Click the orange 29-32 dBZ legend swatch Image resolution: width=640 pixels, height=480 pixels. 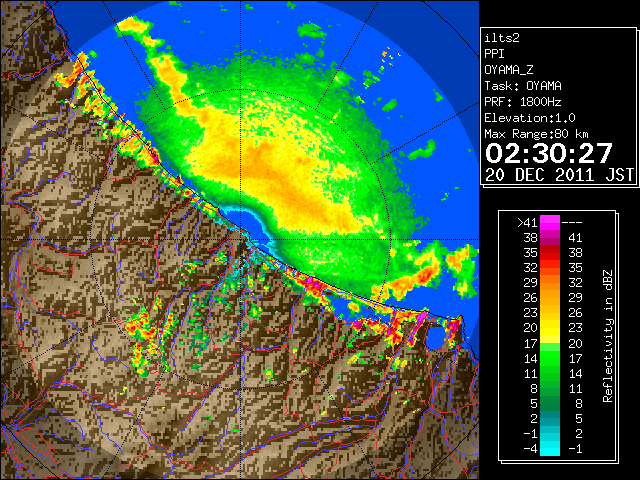point(550,283)
